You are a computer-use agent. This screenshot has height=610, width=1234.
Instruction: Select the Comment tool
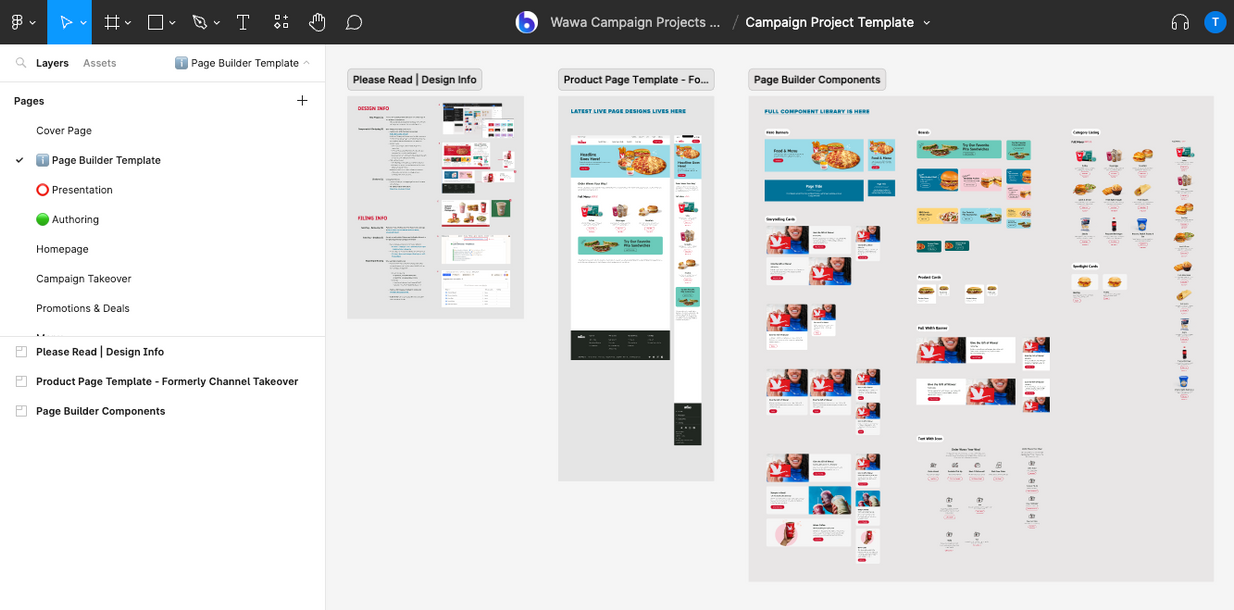[354, 22]
